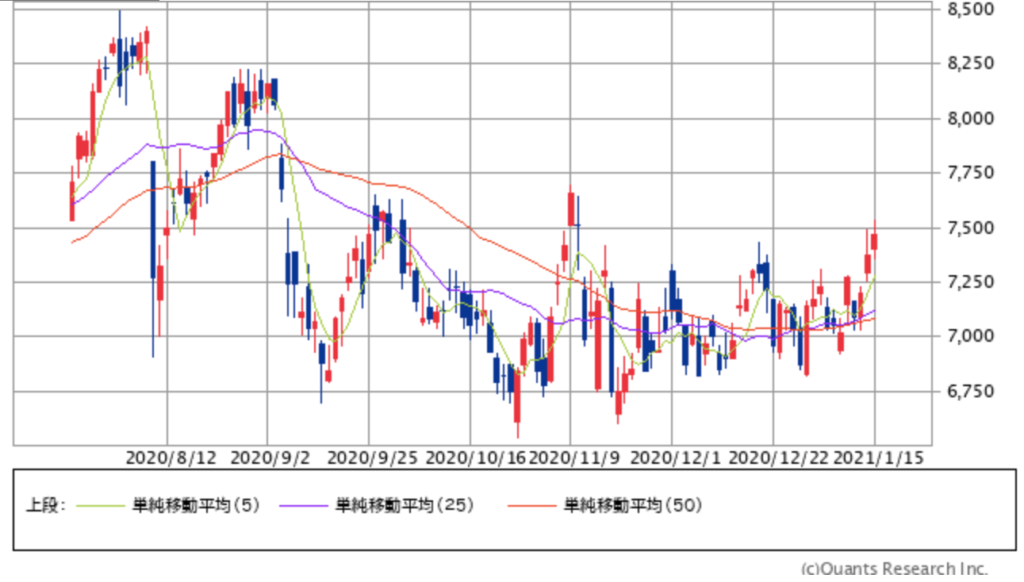
Task: Click the 2021/1/15 date label
Action: click(879, 457)
